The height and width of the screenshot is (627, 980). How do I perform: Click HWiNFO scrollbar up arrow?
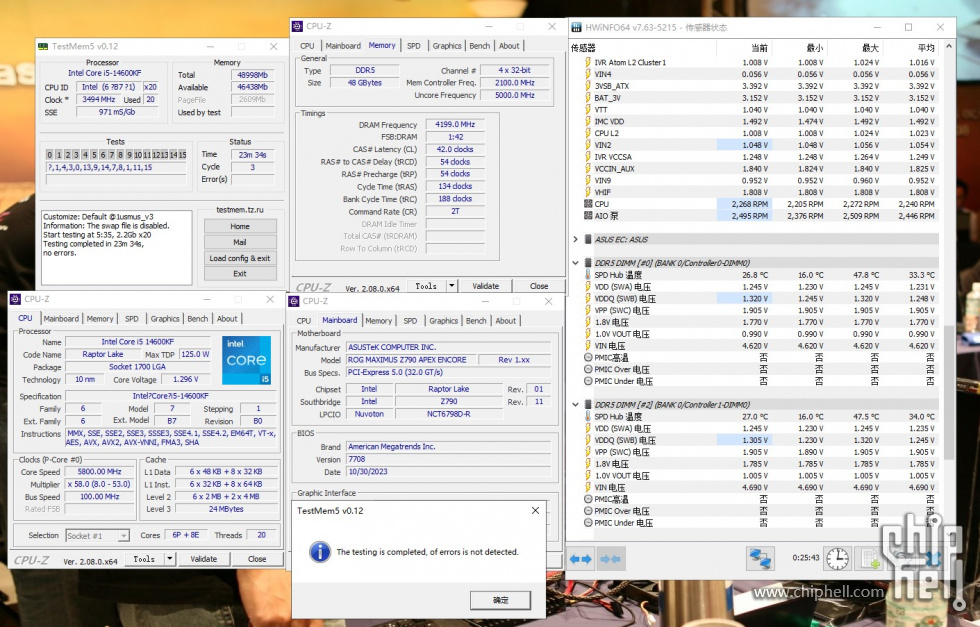pos(949,47)
